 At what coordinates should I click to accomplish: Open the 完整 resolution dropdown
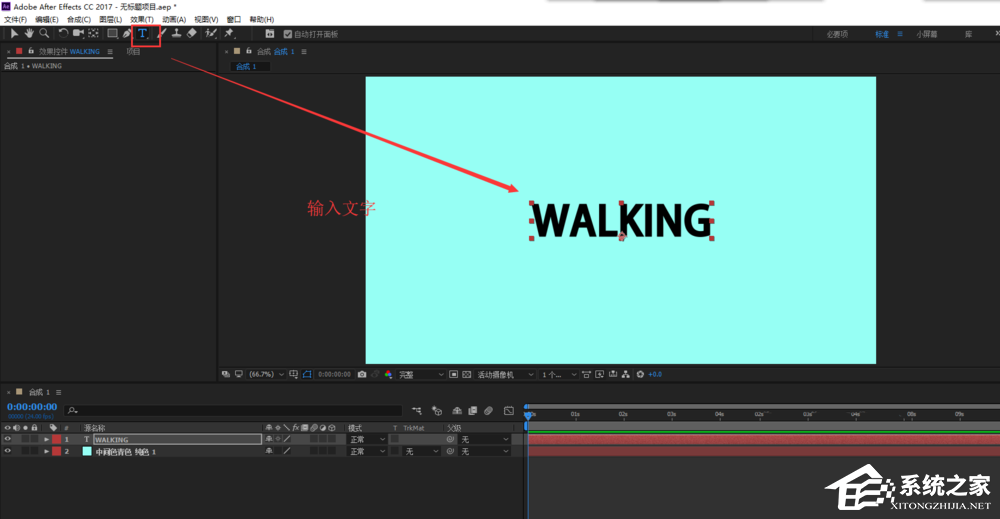click(420, 375)
